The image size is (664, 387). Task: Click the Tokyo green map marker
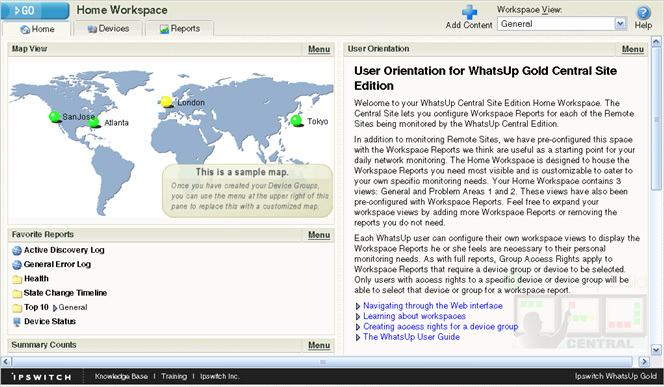[296, 121]
